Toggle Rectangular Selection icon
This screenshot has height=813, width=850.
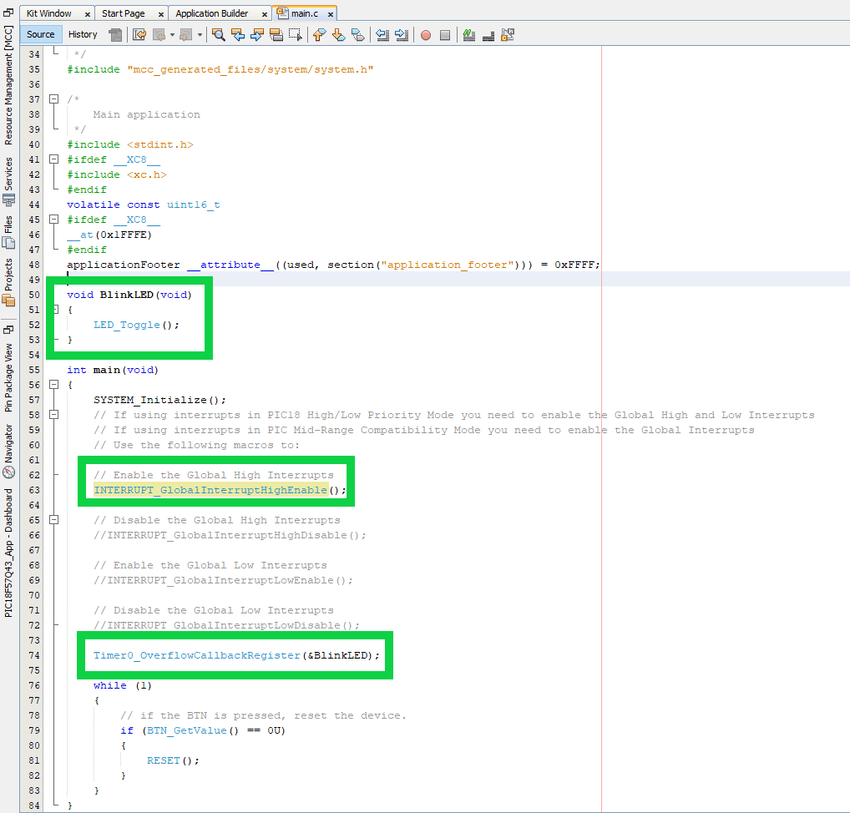point(295,35)
